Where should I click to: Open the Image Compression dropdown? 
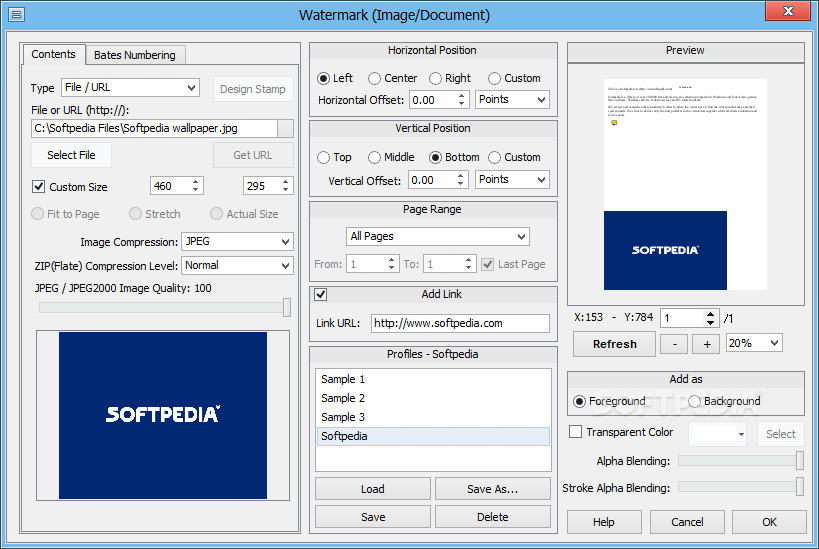point(237,242)
